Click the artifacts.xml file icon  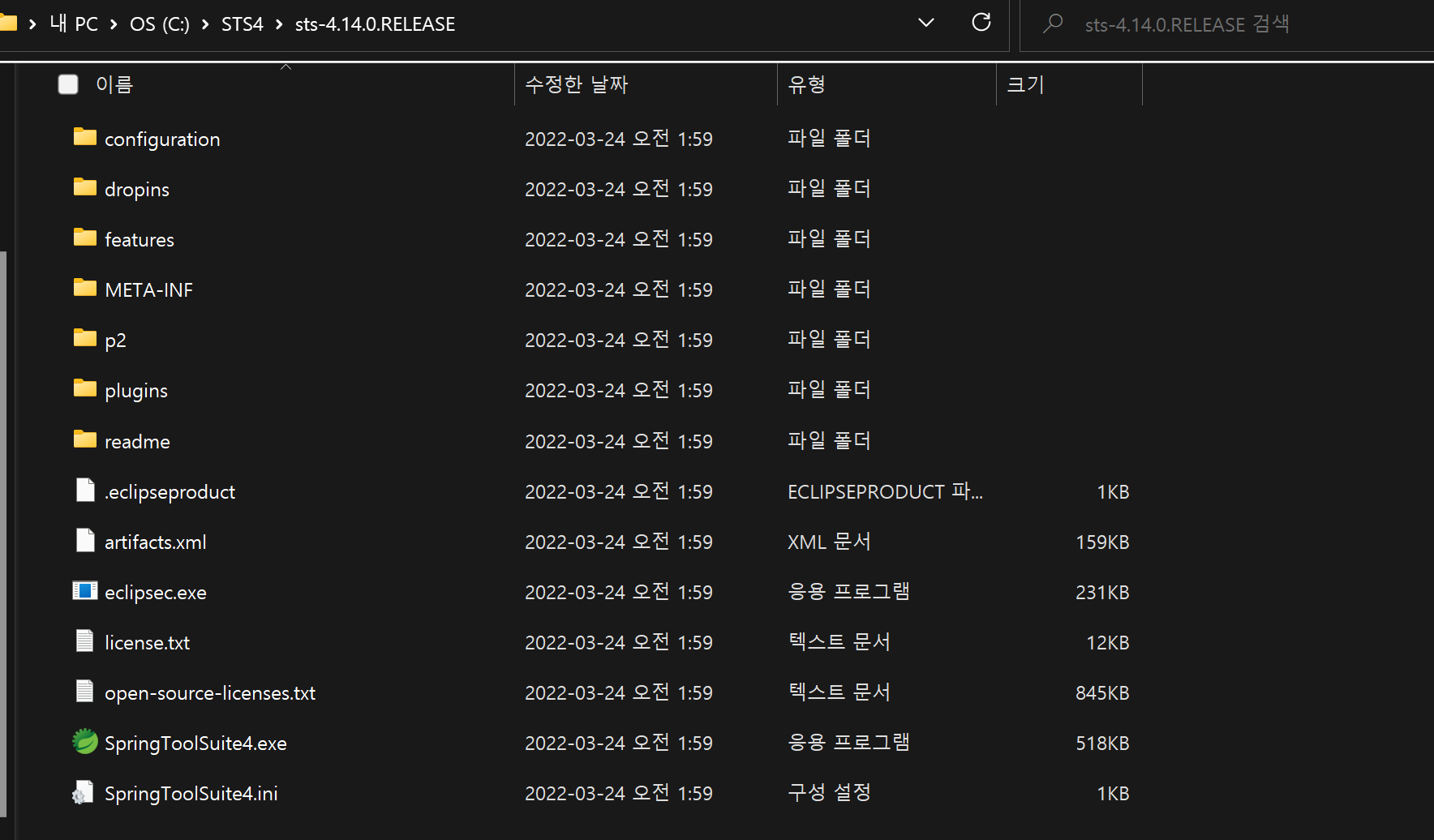[85, 540]
